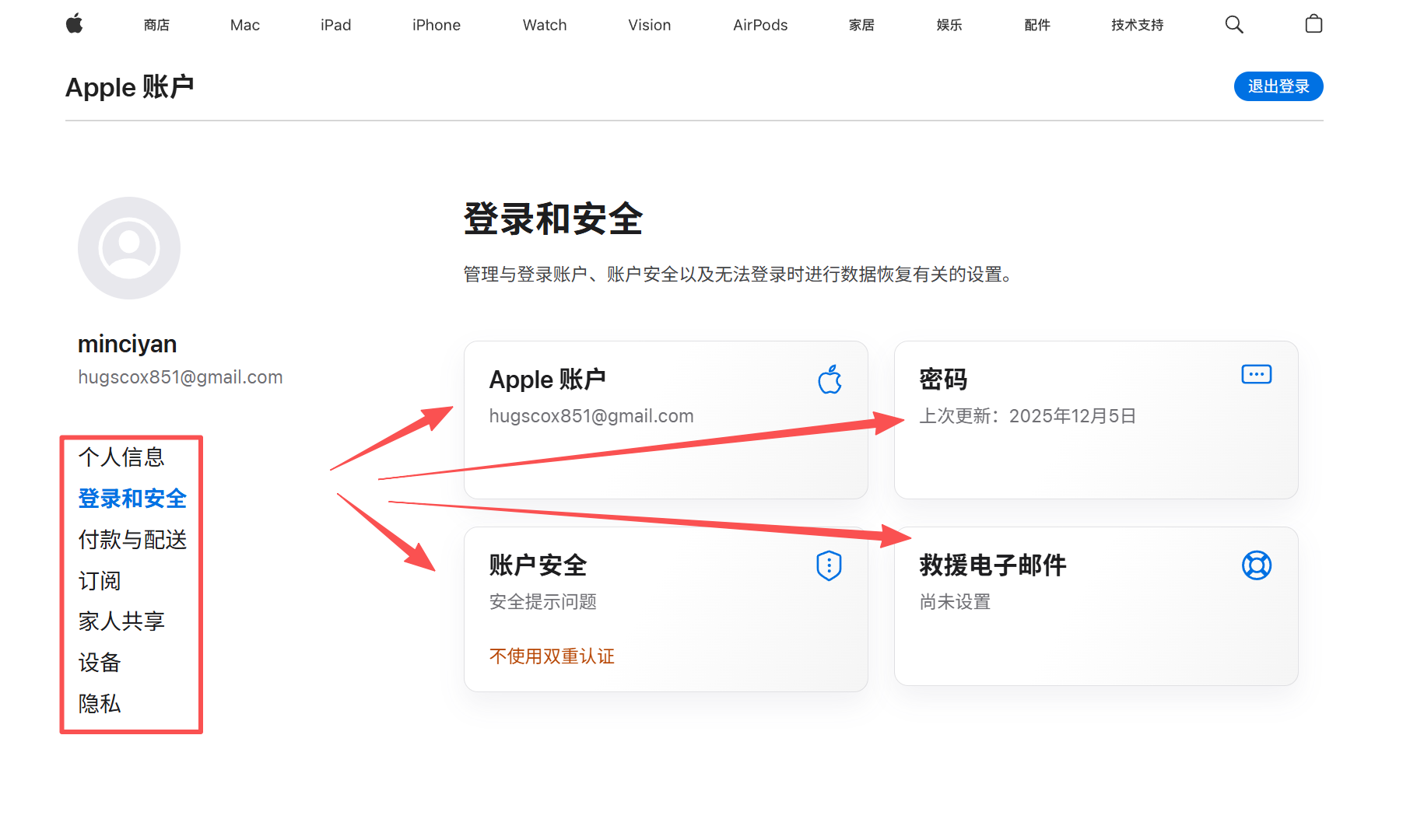The image size is (1417, 840).
Task: Open the search magnifier icon
Action: point(1233,25)
